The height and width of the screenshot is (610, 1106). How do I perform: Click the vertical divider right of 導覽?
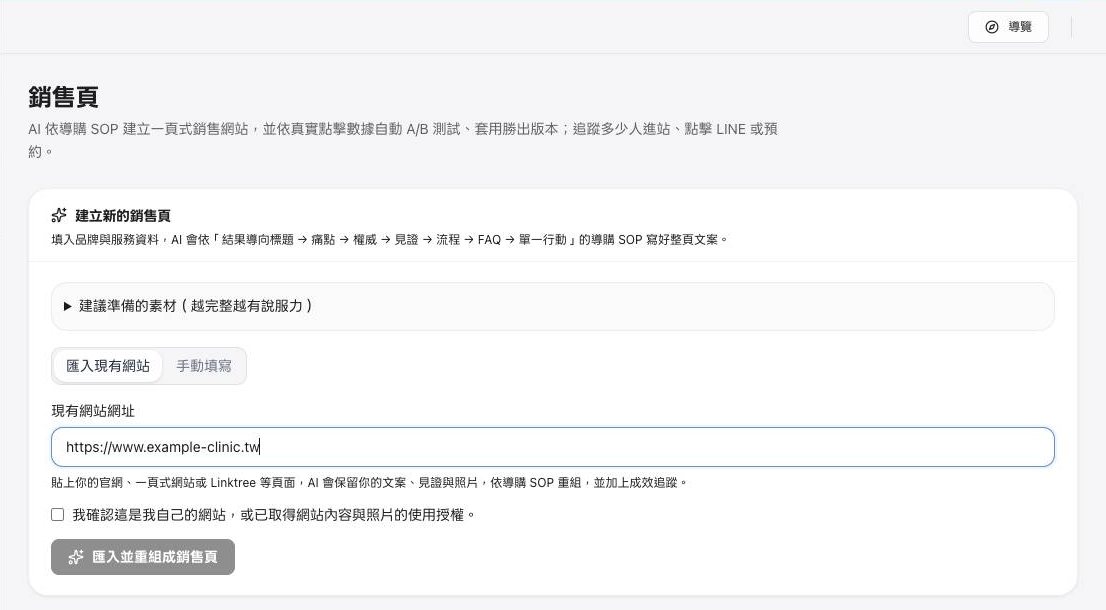coord(1071,27)
